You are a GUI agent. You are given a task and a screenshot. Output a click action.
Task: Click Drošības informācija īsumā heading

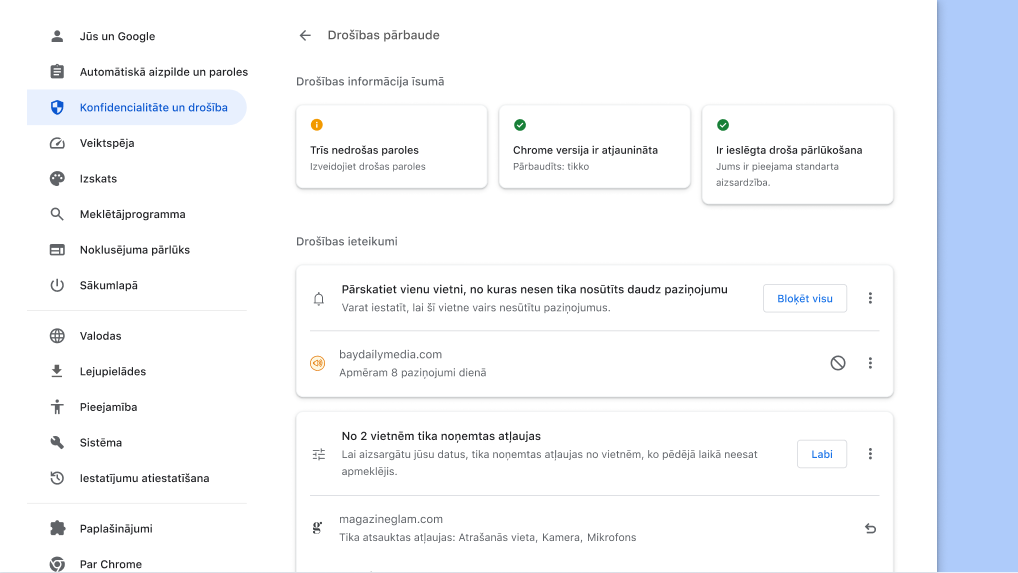click(370, 82)
